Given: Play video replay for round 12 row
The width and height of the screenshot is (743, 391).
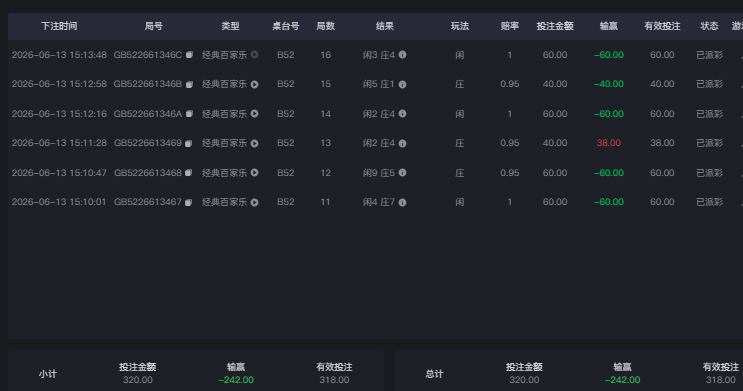Looking at the screenshot, I should [254, 173].
